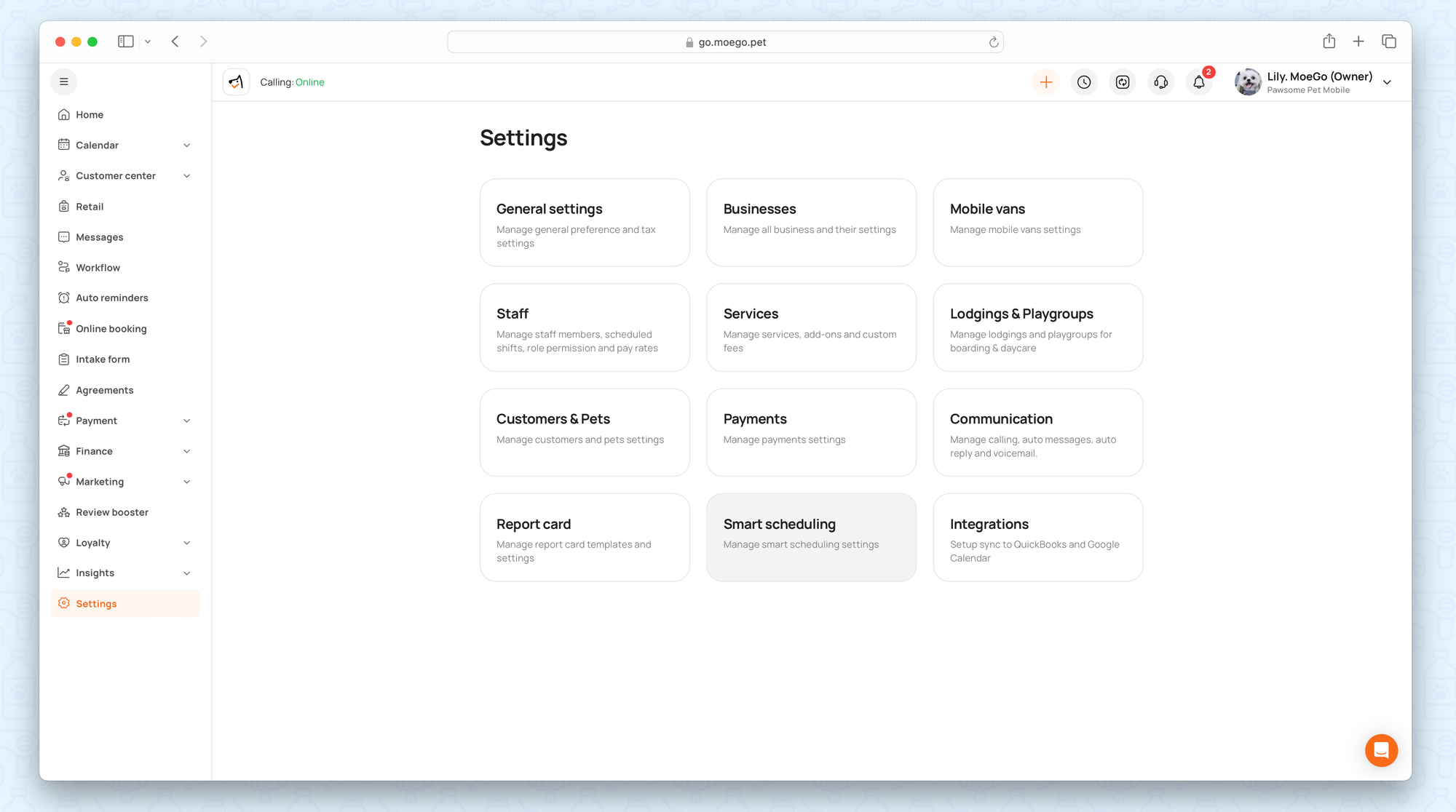
Task: Open the account dropdown next to Lily. MoeGo
Action: 1387,82
